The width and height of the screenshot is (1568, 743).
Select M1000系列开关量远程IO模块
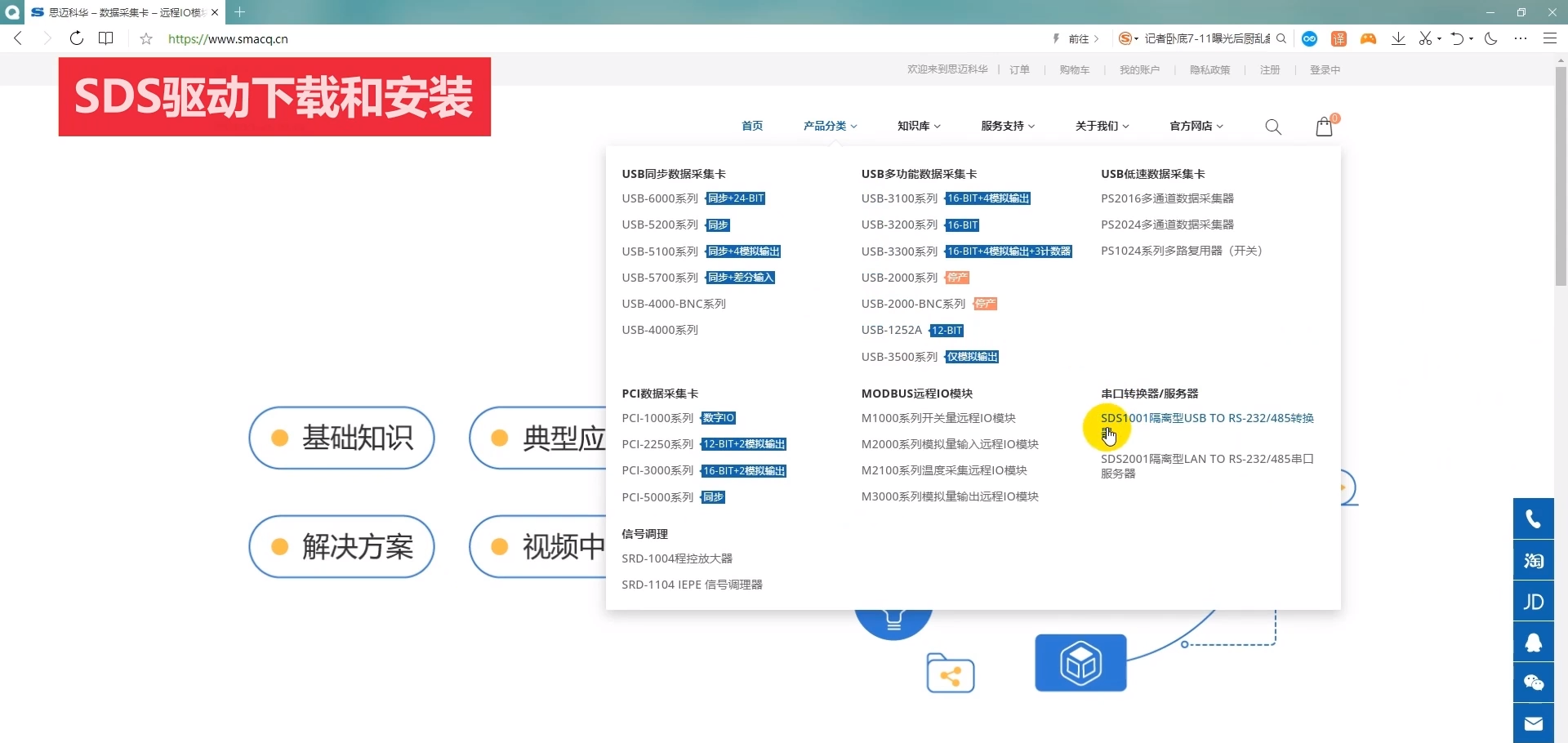pos(938,418)
